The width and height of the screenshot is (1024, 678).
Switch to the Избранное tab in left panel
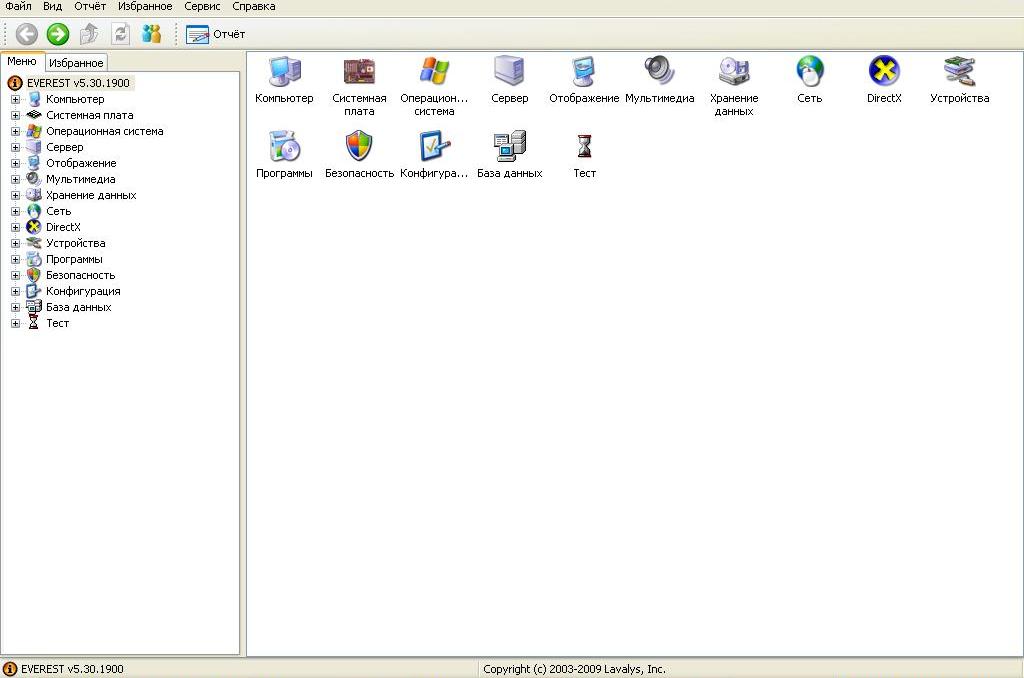pyautogui.click(x=76, y=63)
